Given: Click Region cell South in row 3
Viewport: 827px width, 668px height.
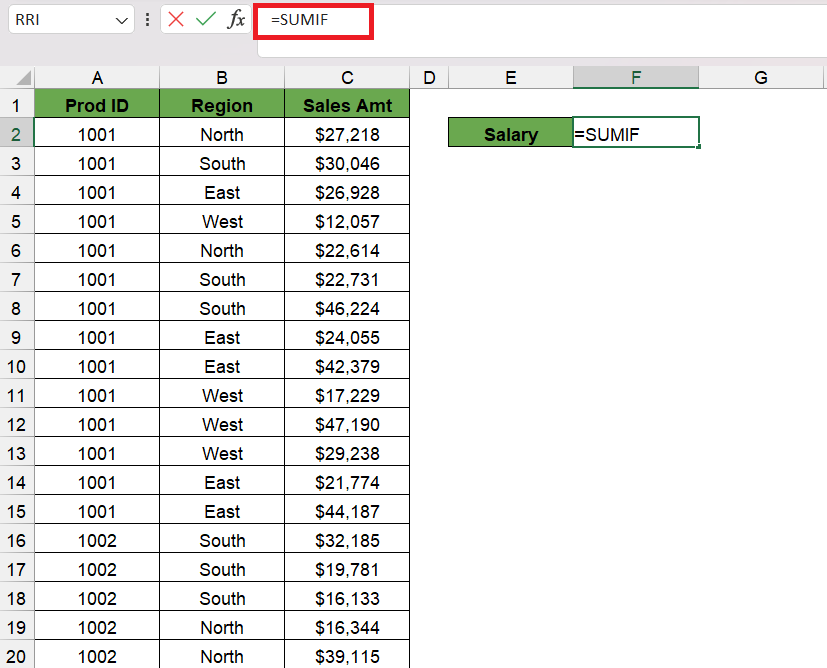Looking at the screenshot, I should pos(222,163).
